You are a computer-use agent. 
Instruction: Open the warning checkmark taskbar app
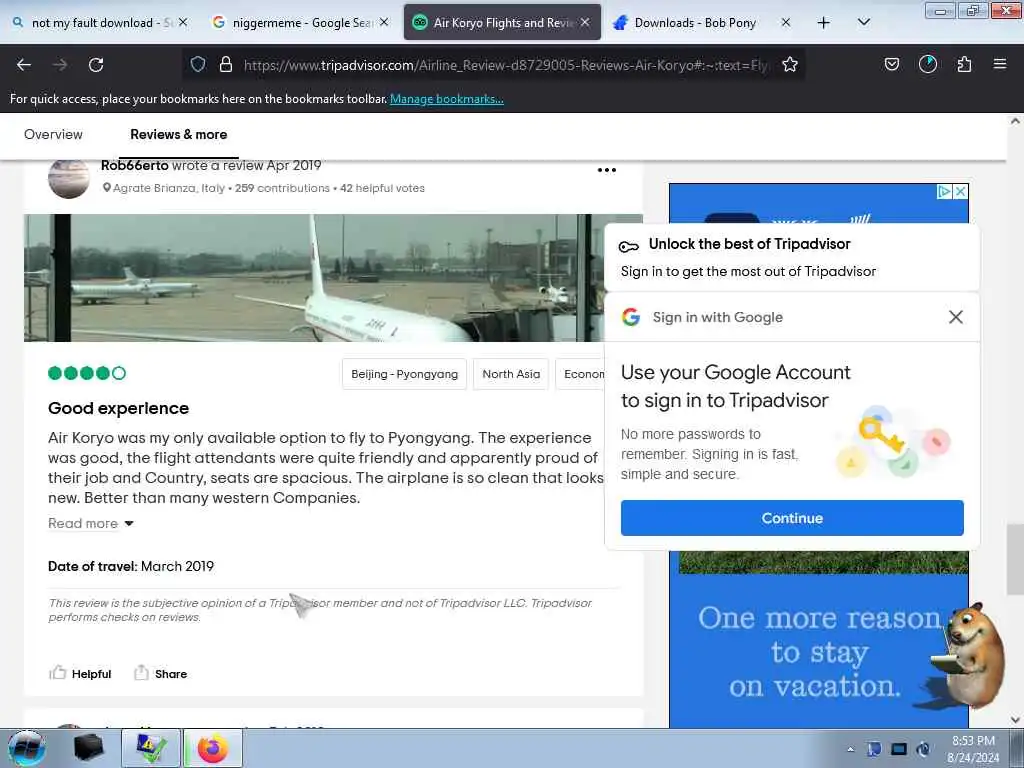click(151, 748)
